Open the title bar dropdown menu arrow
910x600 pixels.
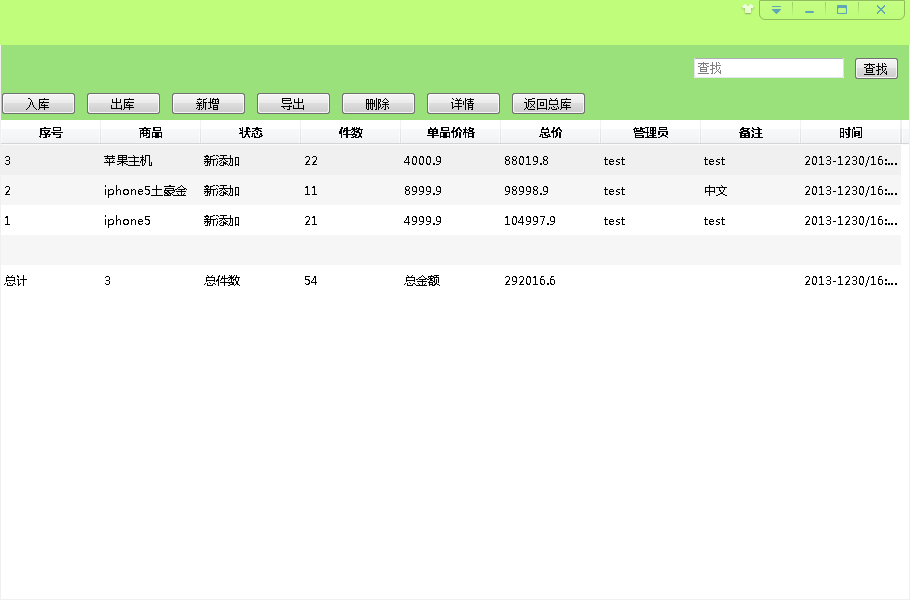click(x=776, y=10)
